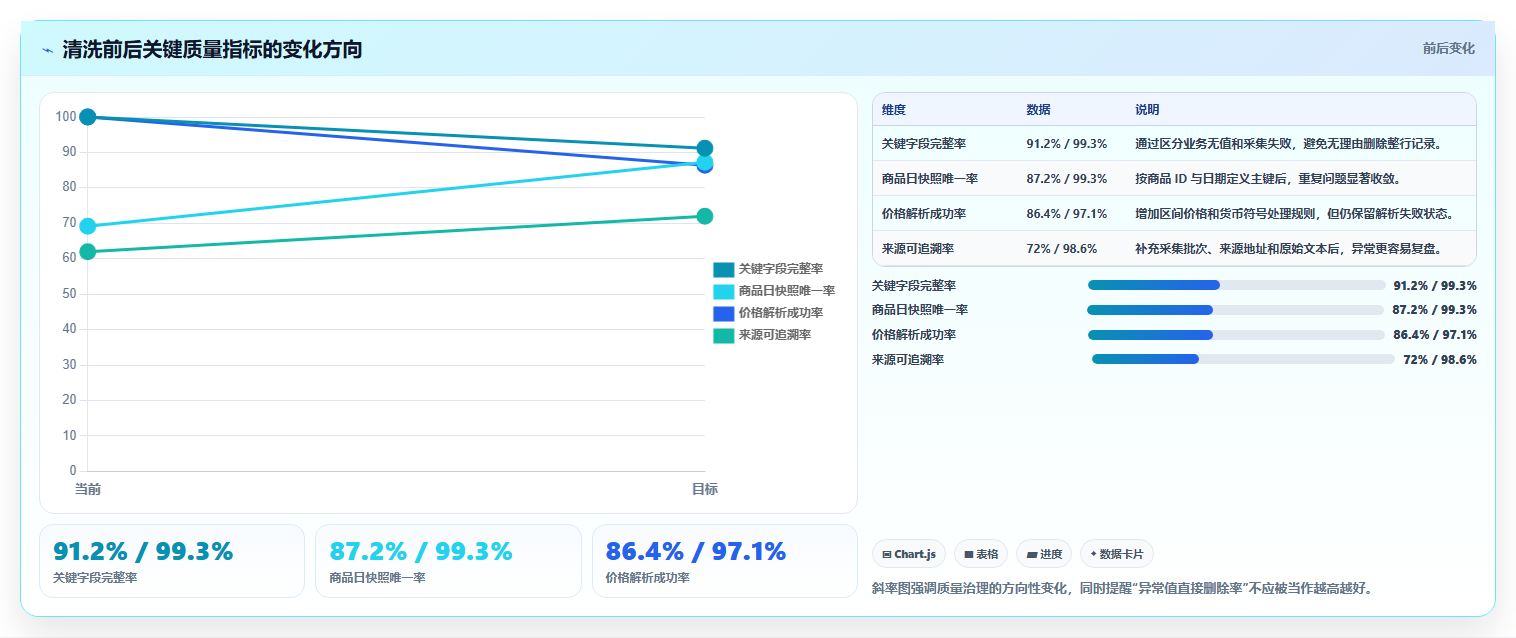Click the 价格解析成功率 progress bar
1516x638 pixels.
1236,335
